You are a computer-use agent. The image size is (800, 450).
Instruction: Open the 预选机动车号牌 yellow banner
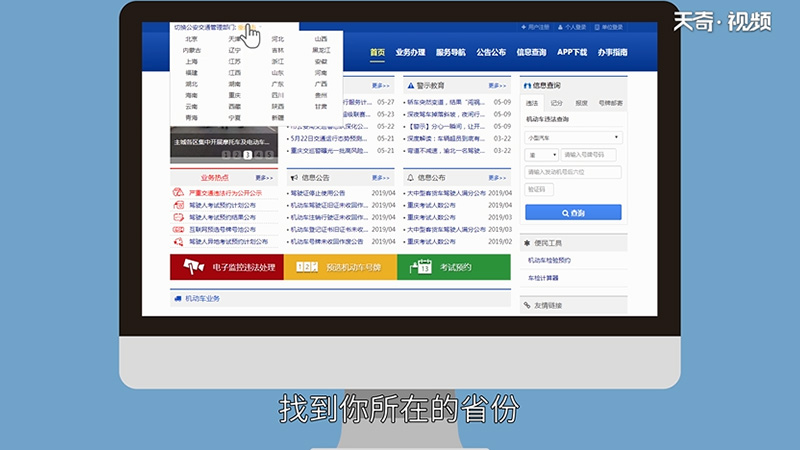click(x=340, y=267)
